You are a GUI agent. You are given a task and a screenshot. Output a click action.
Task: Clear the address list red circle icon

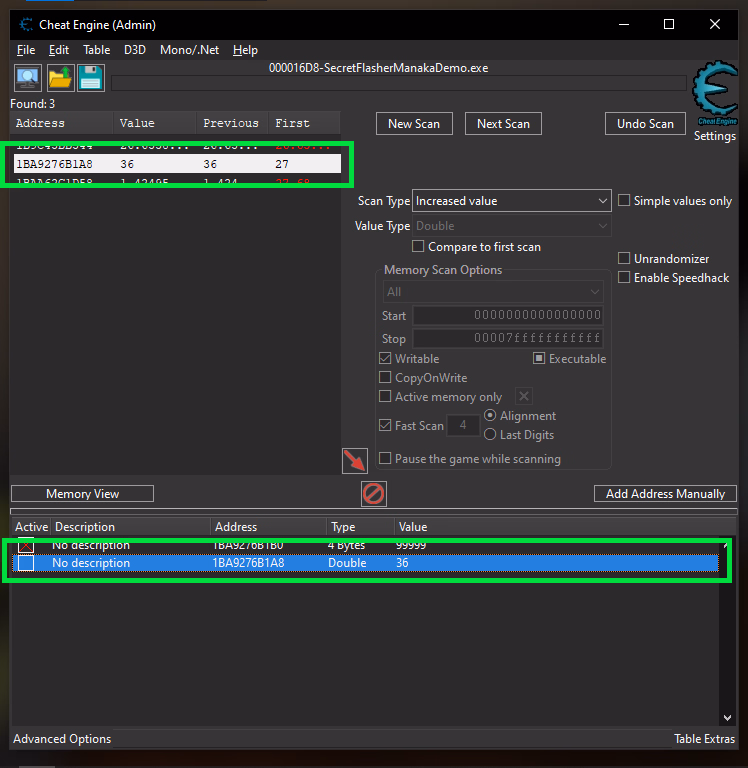pos(374,493)
